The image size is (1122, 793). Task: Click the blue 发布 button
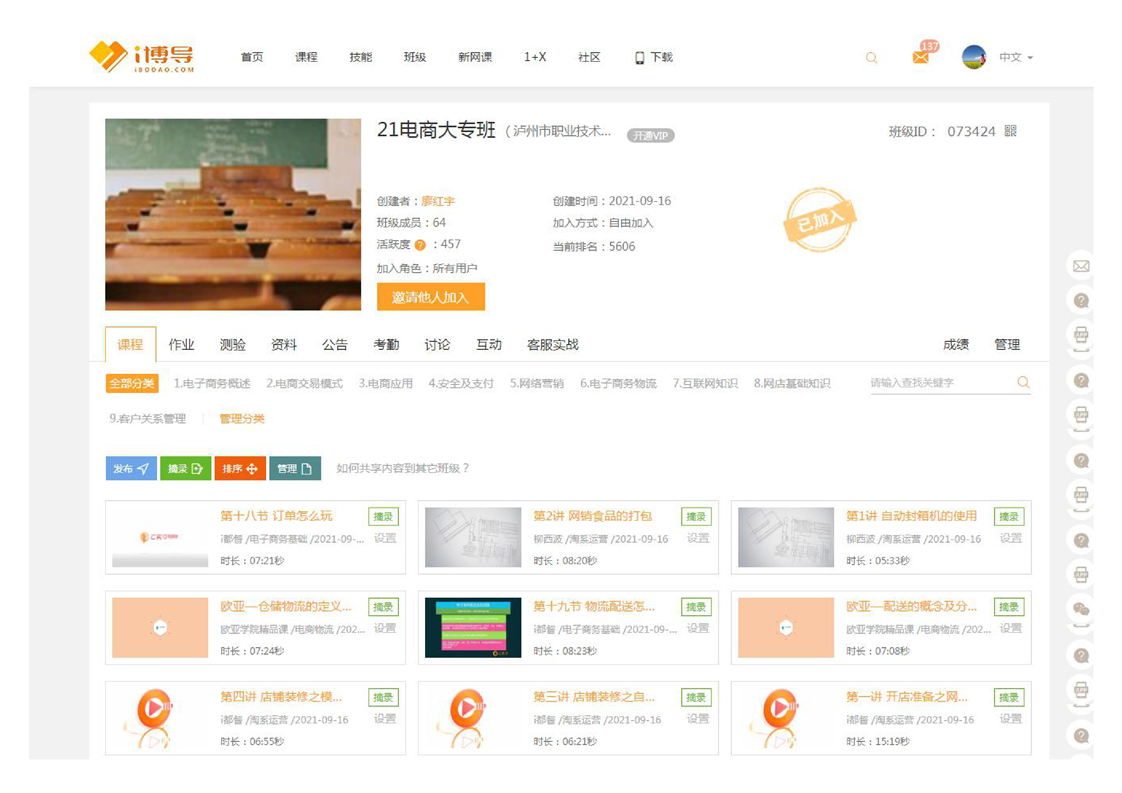click(x=131, y=468)
